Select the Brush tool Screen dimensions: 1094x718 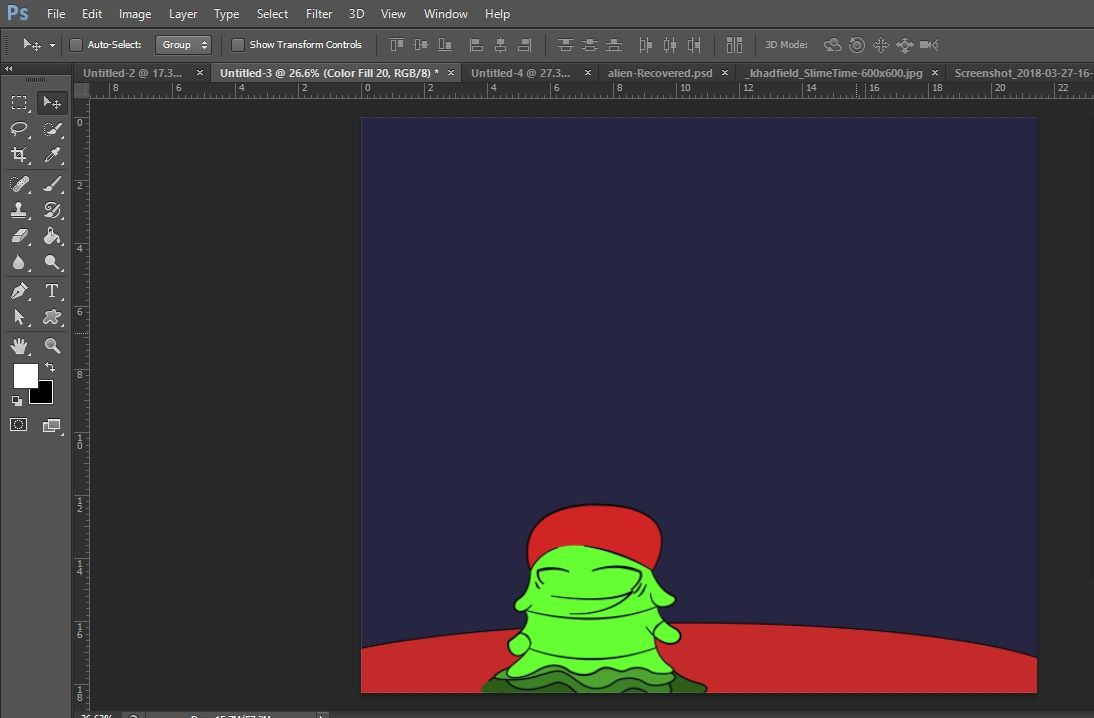pos(52,184)
